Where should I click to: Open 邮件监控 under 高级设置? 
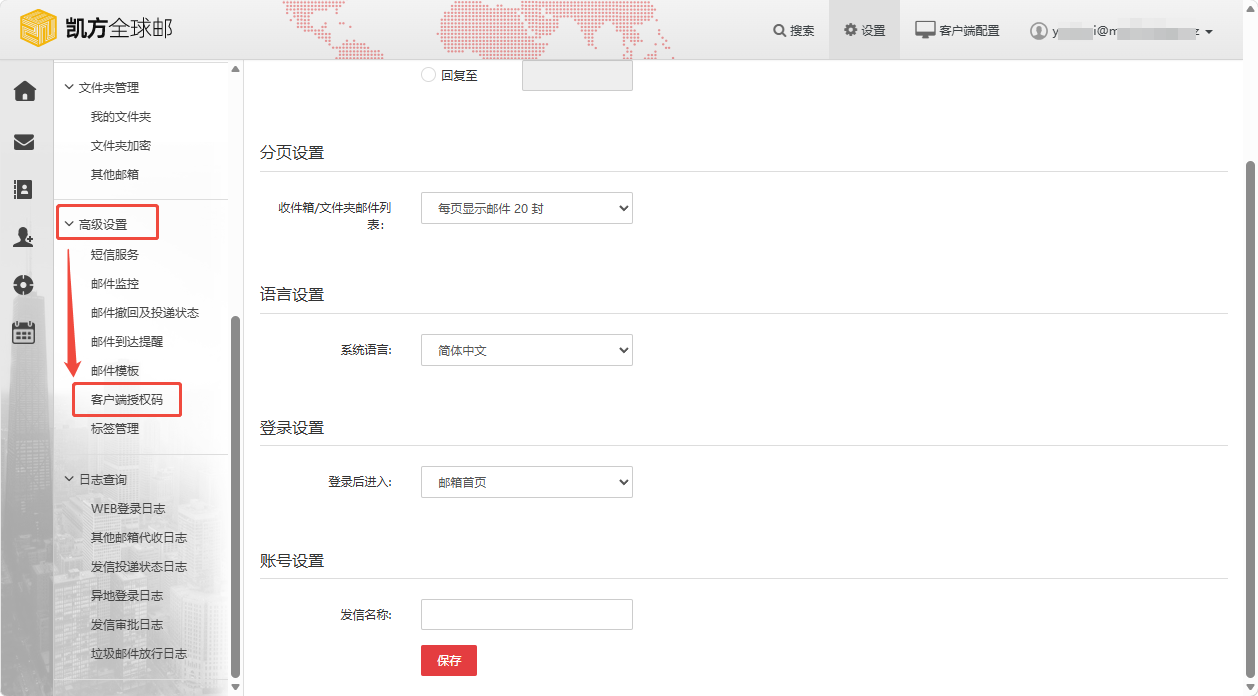pyautogui.click(x=115, y=284)
